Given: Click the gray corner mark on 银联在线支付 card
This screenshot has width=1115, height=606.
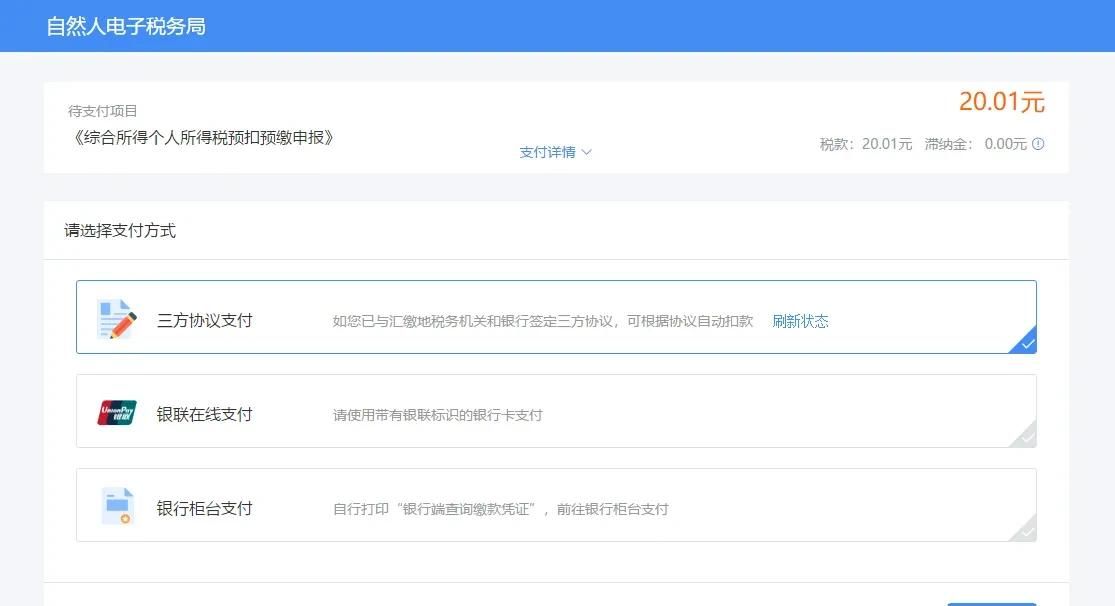Looking at the screenshot, I should coord(1028,438).
